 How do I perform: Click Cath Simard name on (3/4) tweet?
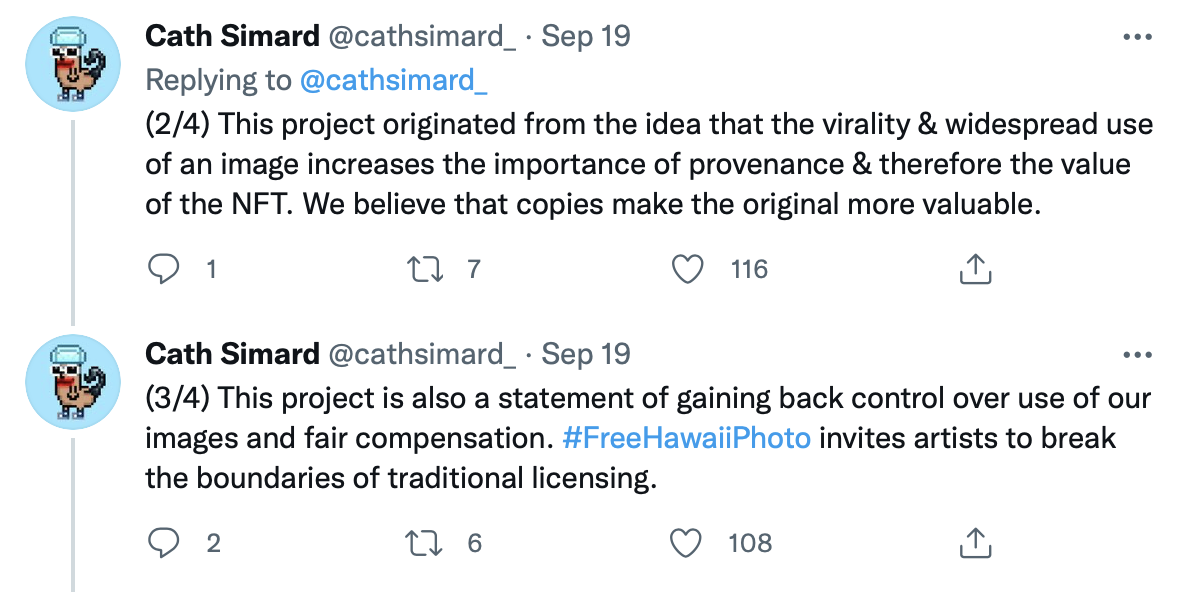click(x=232, y=354)
